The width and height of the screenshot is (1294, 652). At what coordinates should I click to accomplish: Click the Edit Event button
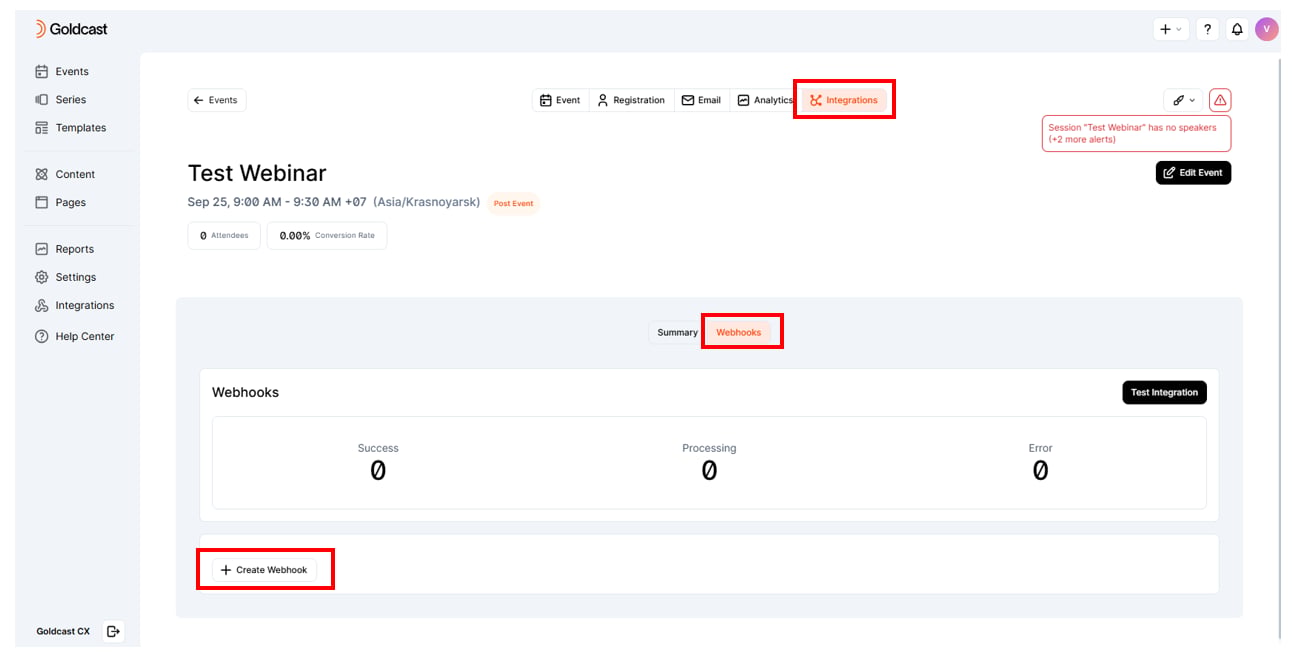pos(1193,172)
